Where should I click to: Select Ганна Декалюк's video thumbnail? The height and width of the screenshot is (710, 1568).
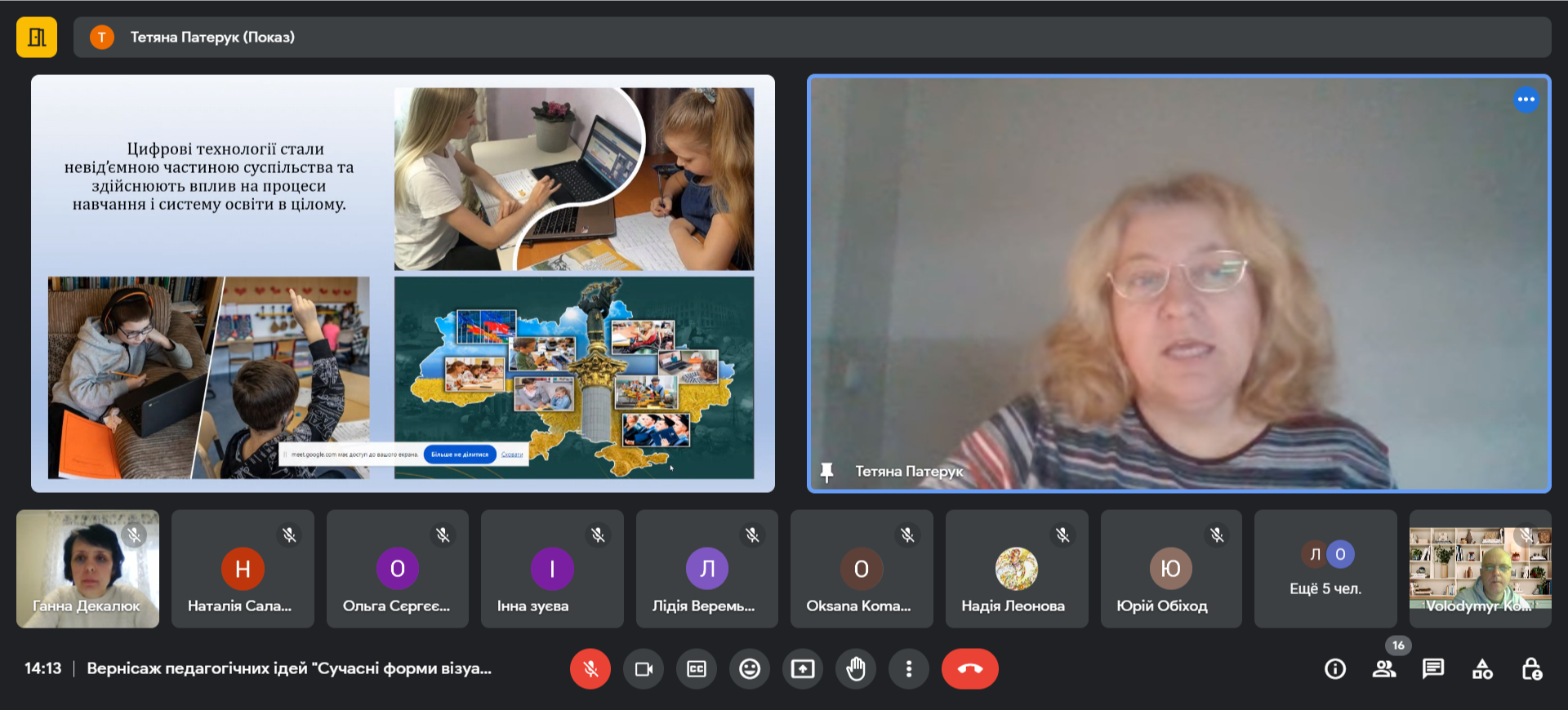[87, 569]
